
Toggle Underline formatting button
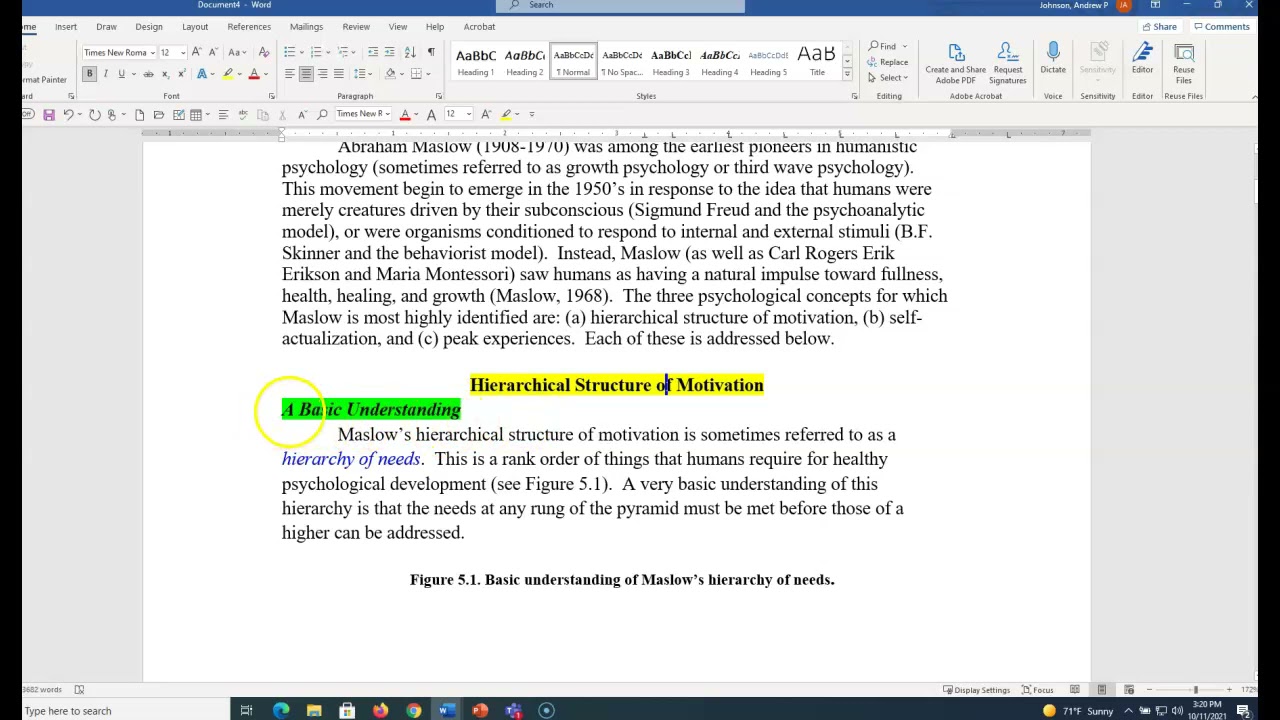pyautogui.click(x=122, y=74)
